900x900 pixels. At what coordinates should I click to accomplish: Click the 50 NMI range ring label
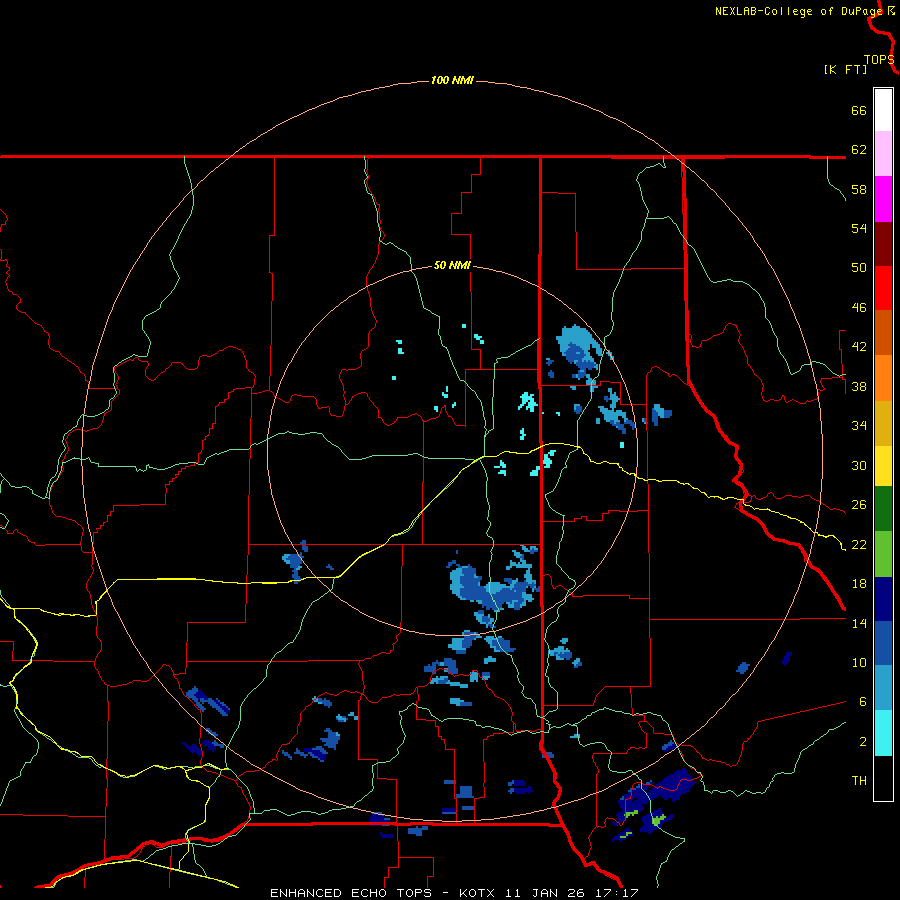click(452, 265)
